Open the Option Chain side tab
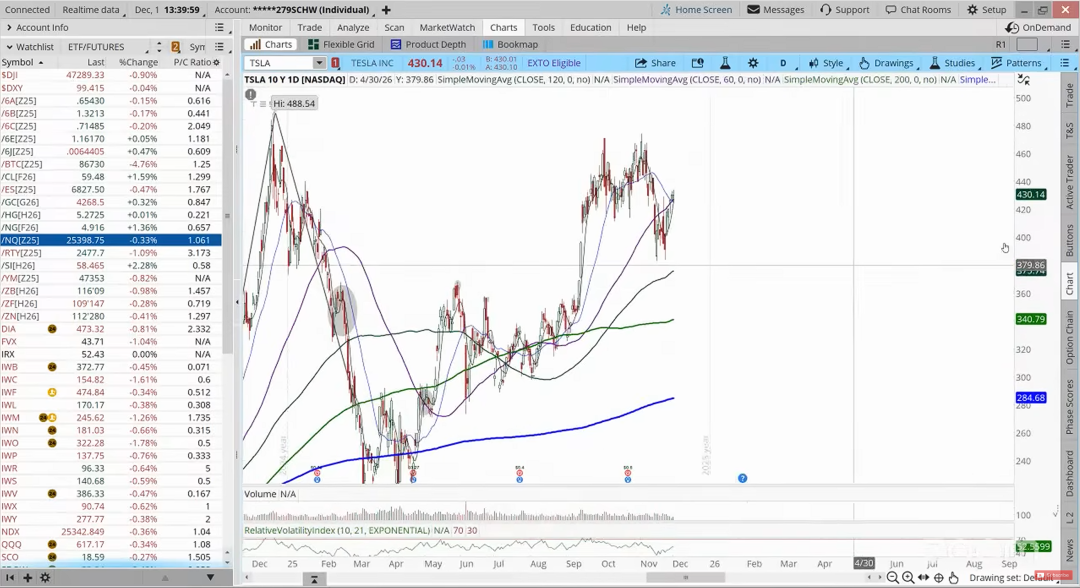Image resolution: width=1080 pixels, height=588 pixels. tap(1070, 337)
